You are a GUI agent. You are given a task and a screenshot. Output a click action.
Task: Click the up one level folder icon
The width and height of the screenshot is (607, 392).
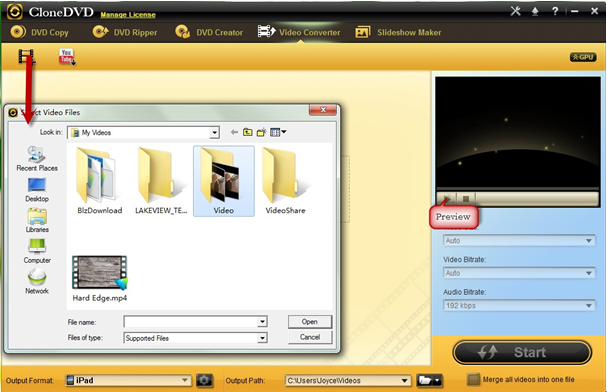(248, 132)
